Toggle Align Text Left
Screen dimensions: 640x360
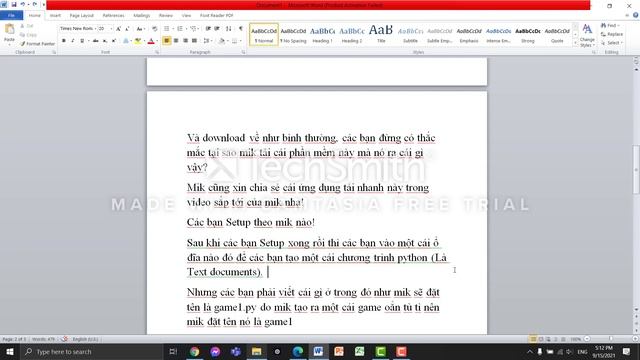tap(167, 41)
